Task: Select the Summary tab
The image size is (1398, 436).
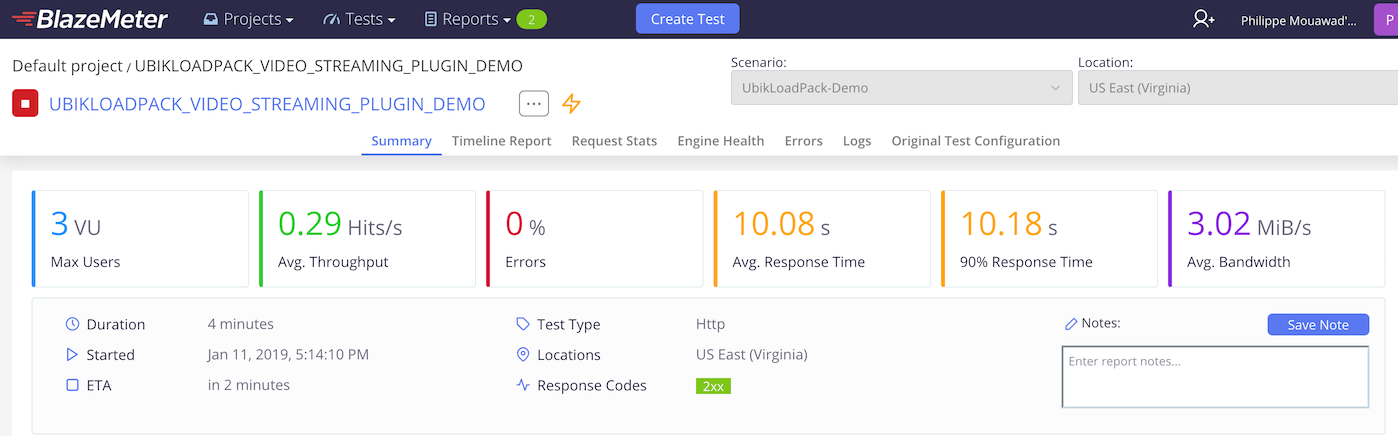Action: 401,141
